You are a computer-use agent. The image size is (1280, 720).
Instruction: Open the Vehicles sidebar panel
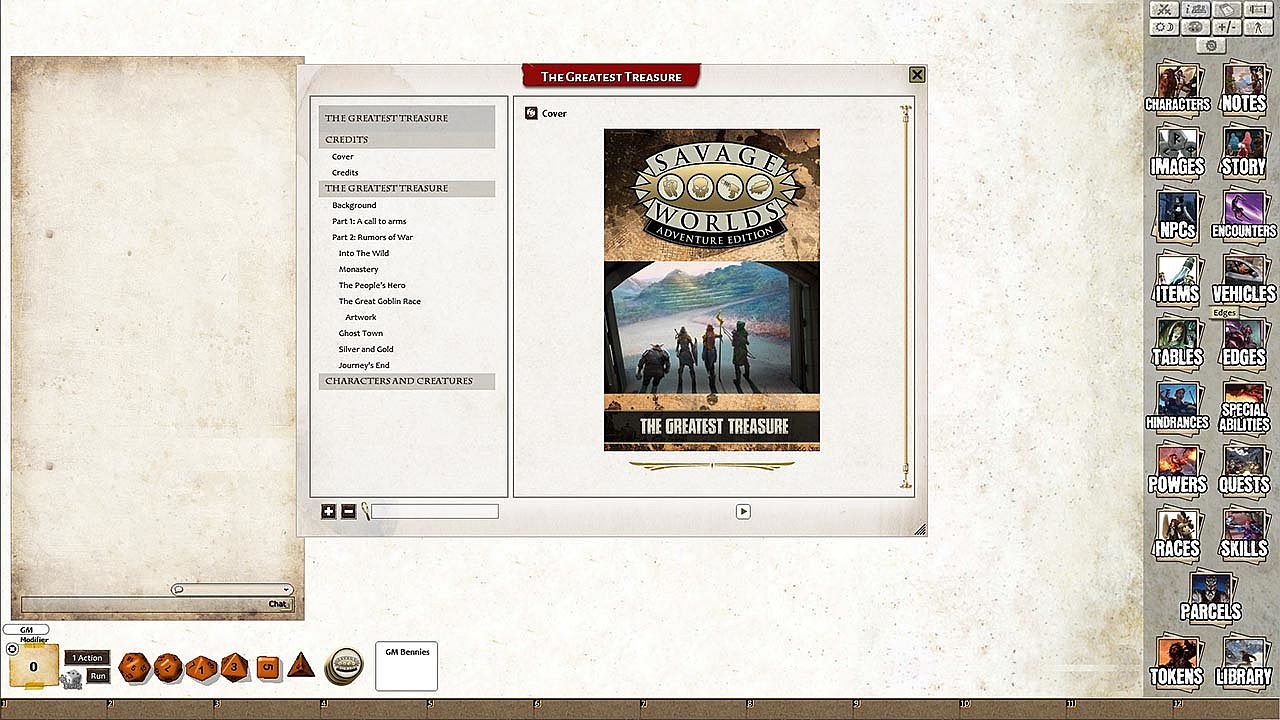[x=1244, y=278]
